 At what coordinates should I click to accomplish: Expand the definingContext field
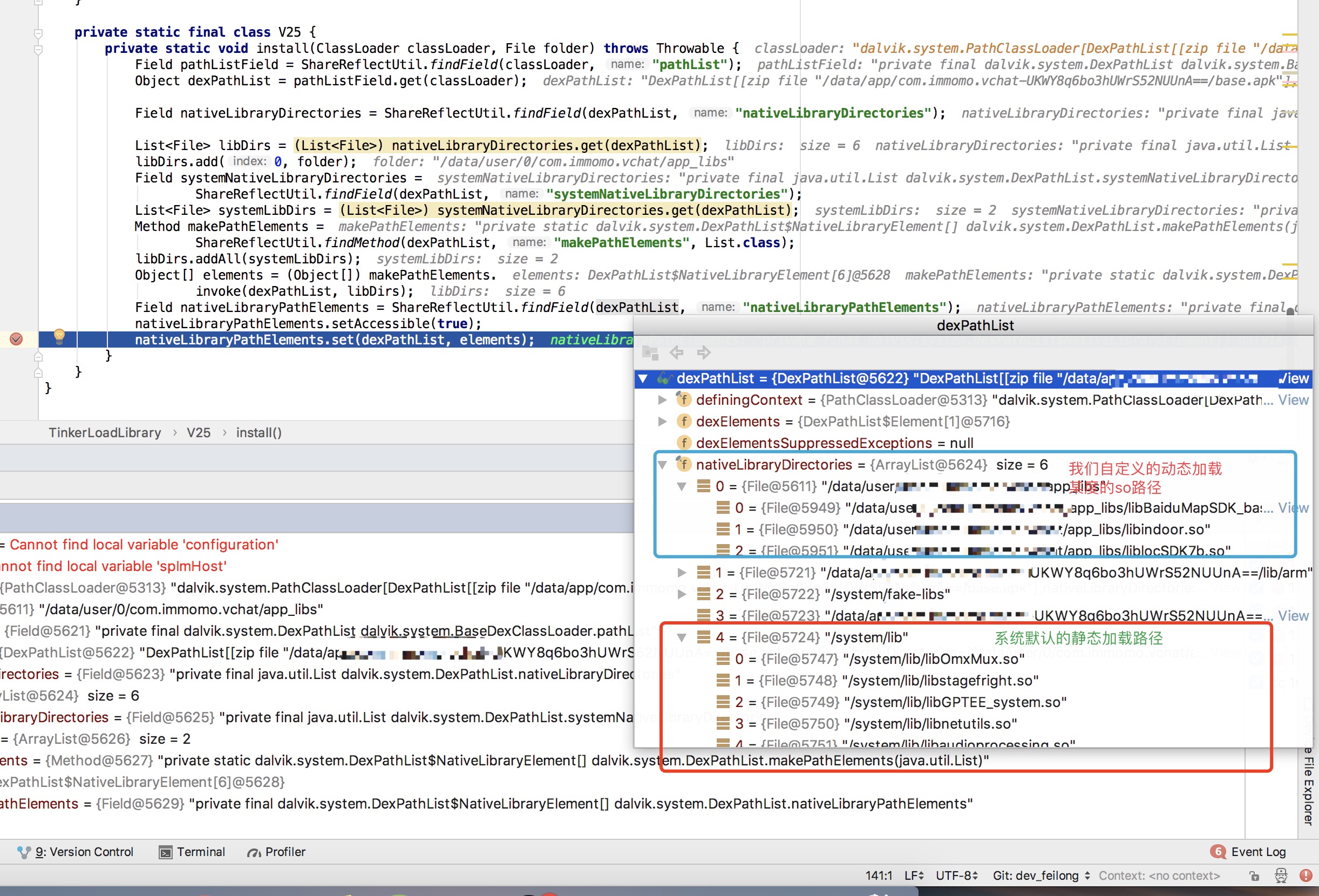point(662,400)
